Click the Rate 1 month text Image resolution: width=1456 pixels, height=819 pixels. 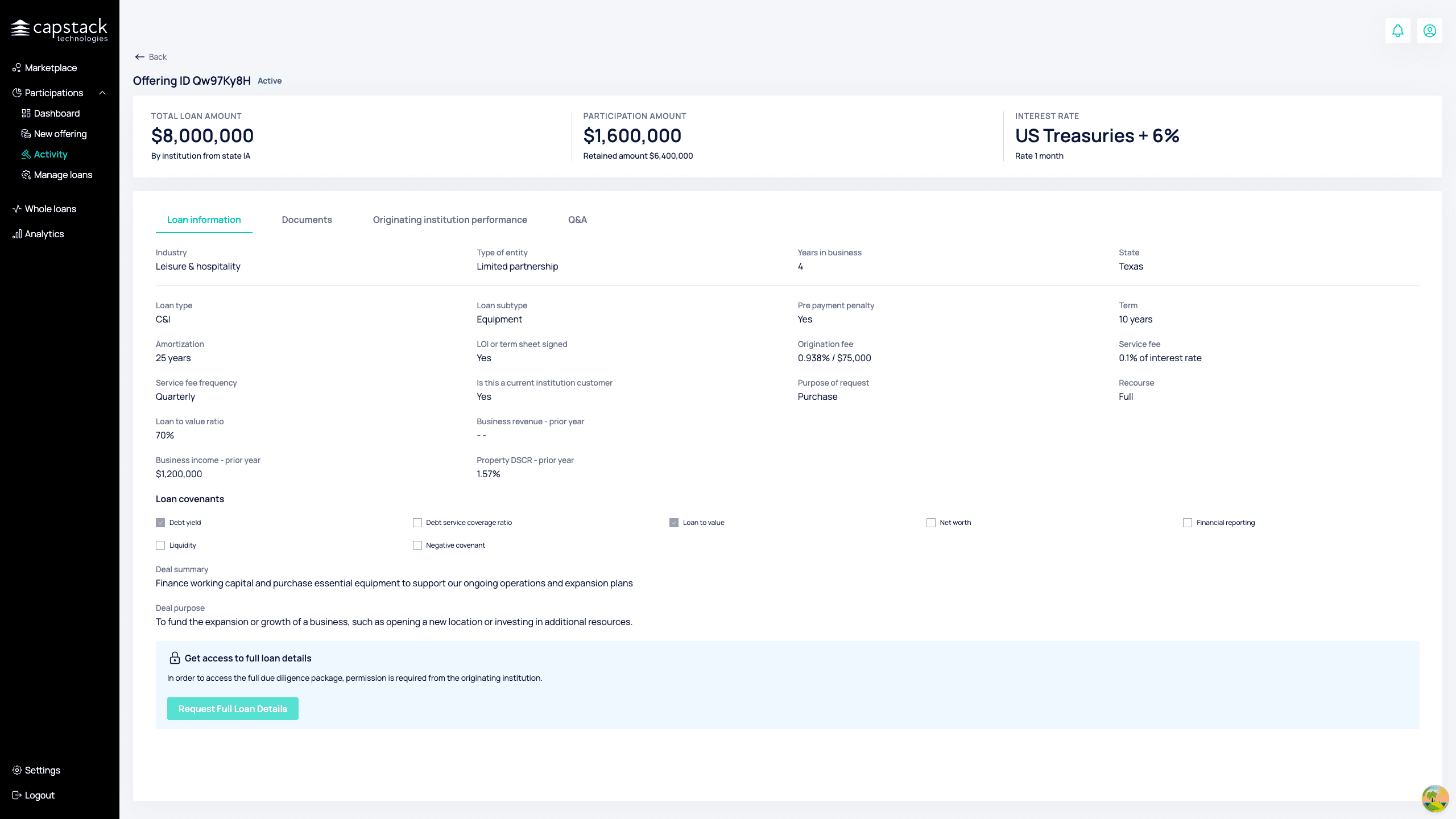click(1039, 156)
